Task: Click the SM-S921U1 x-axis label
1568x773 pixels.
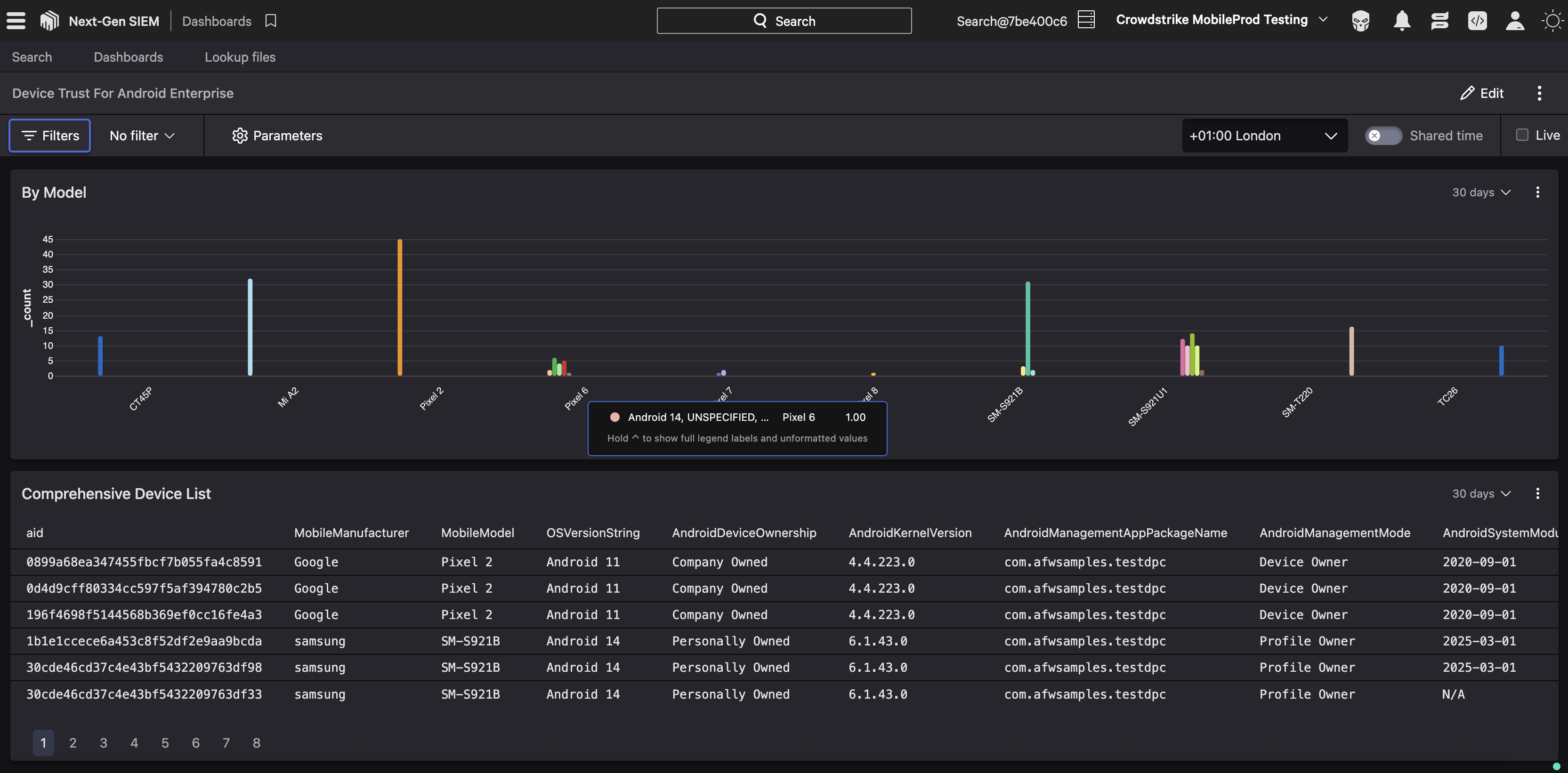Action: coord(1148,407)
